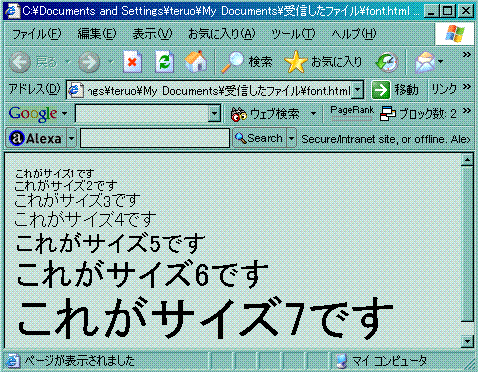The width and height of the screenshot is (478, 372).
Task: Open the Google logo menu dropdown
Action: pyautogui.click(x=64, y=114)
